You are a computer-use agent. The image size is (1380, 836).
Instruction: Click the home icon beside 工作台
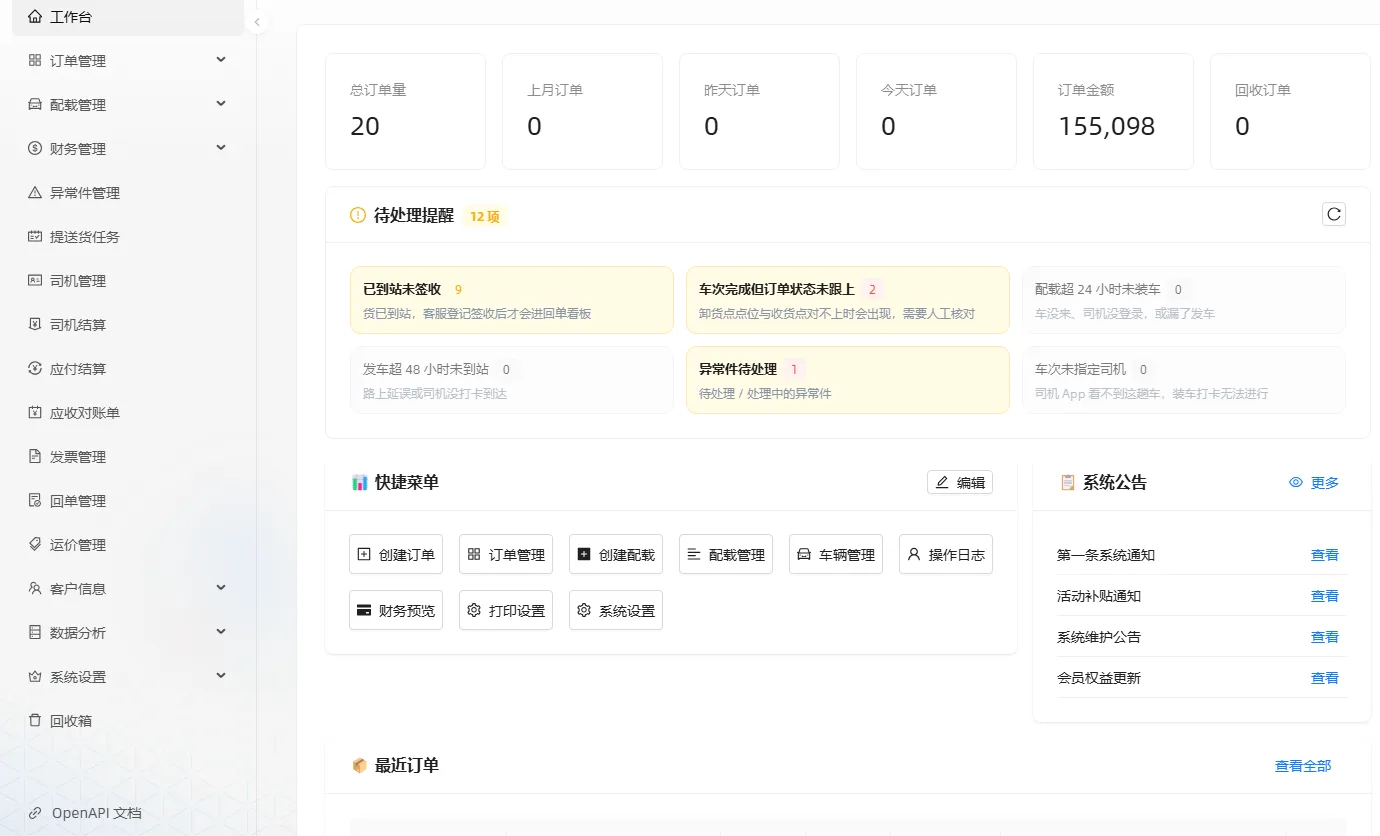tap(35, 16)
